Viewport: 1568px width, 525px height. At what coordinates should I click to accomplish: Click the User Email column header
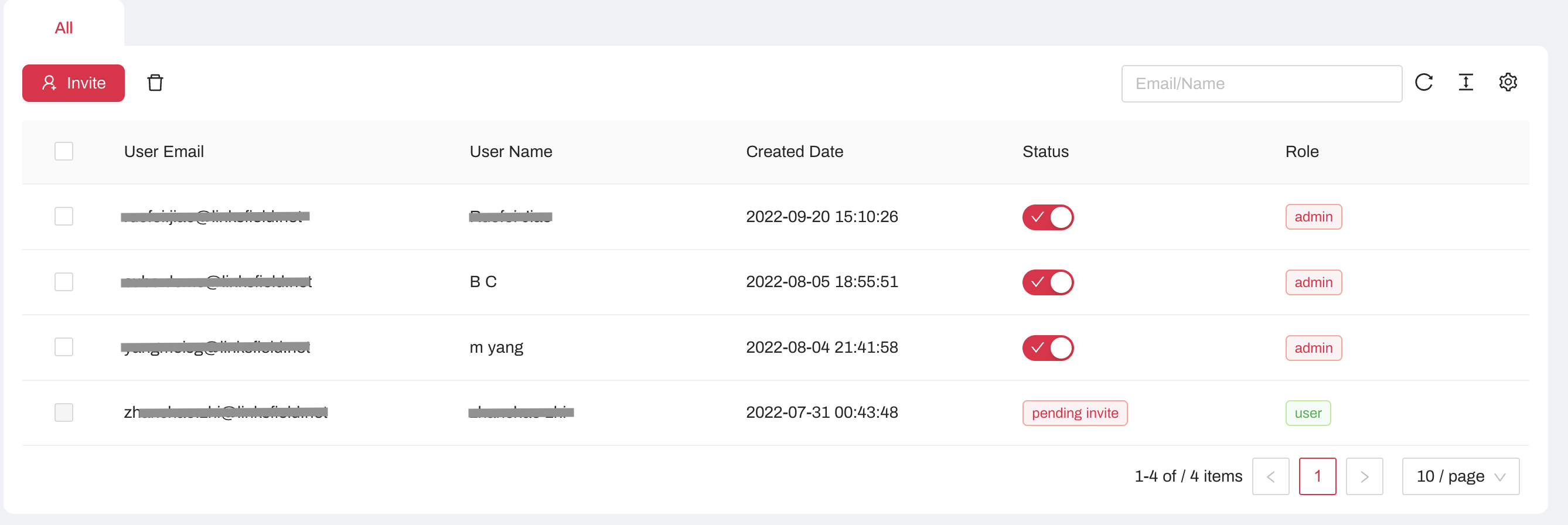click(163, 152)
